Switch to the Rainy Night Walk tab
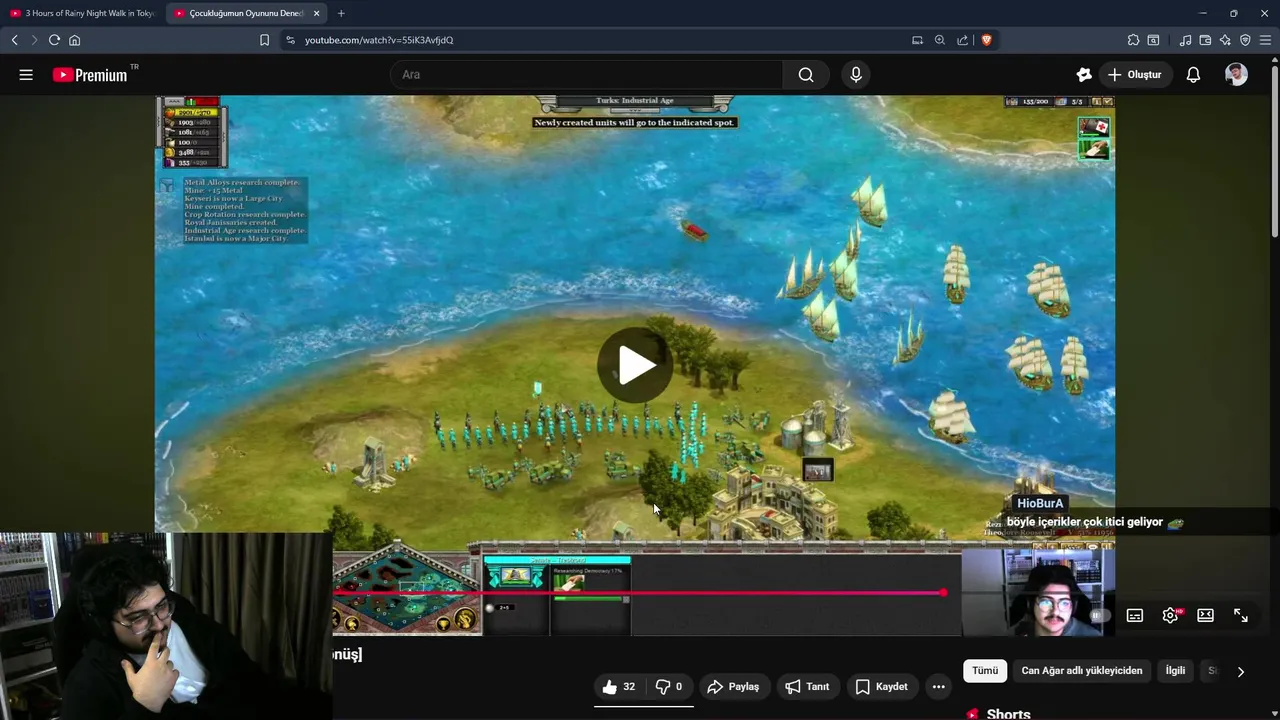 [82, 13]
